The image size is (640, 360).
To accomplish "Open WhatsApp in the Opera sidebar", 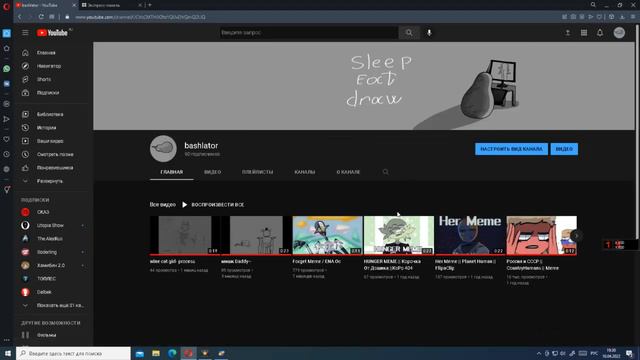I will point(7,69).
